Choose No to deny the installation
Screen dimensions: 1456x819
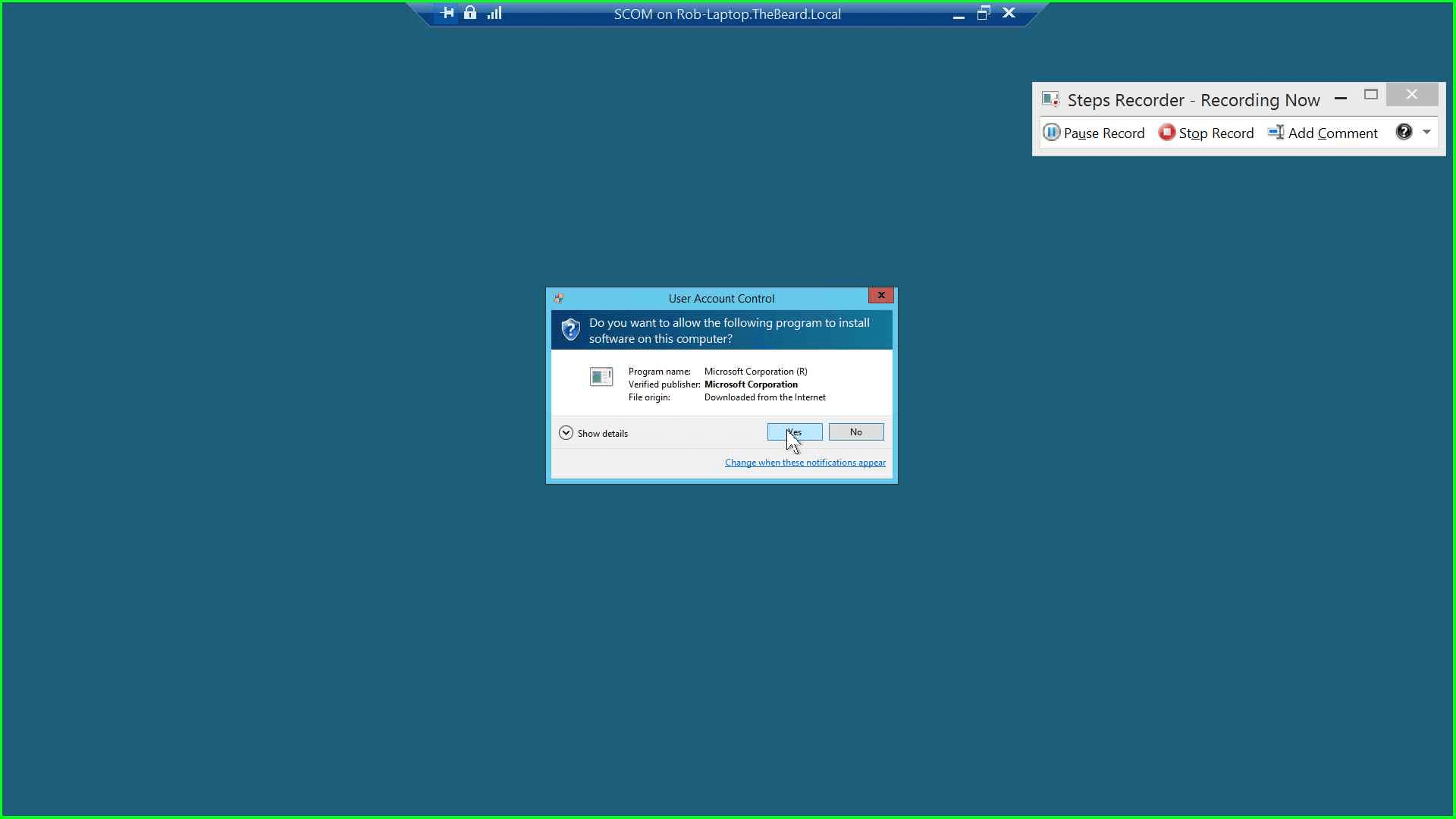(856, 432)
